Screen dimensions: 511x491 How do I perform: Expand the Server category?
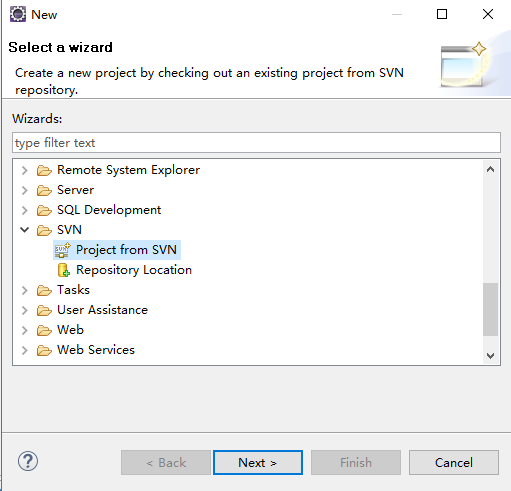tap(25, 190)
